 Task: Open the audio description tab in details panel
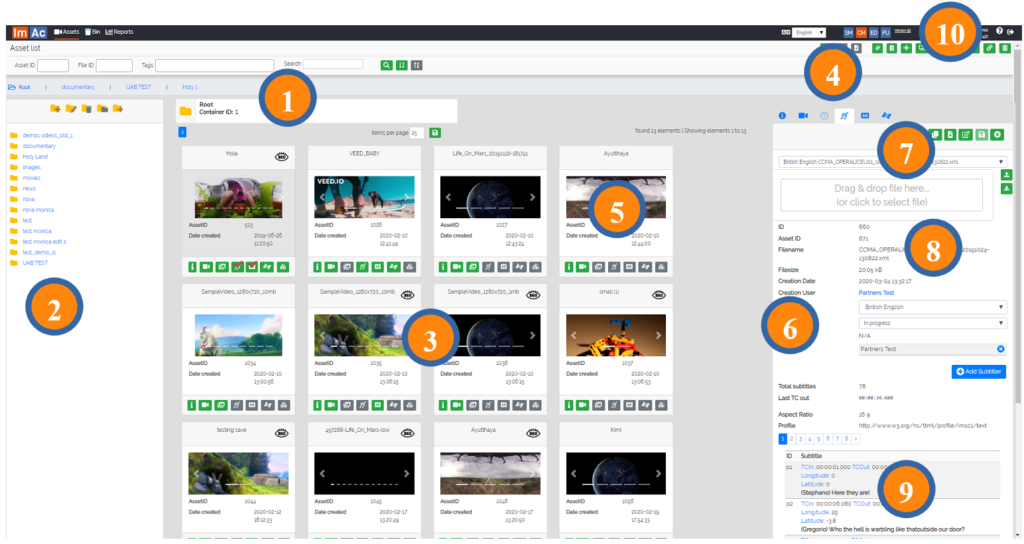click(865, 116)
